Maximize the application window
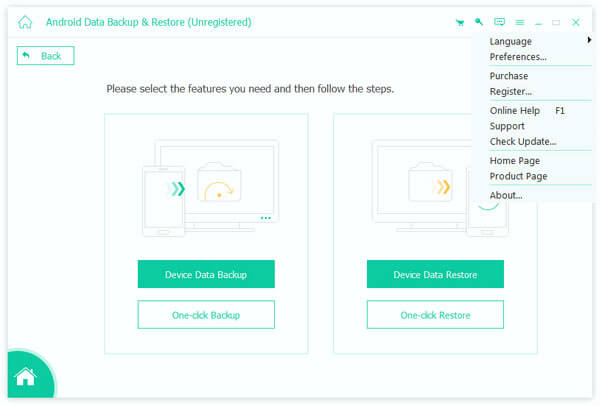Screen dimensions: 600x406 click(556, 23)
